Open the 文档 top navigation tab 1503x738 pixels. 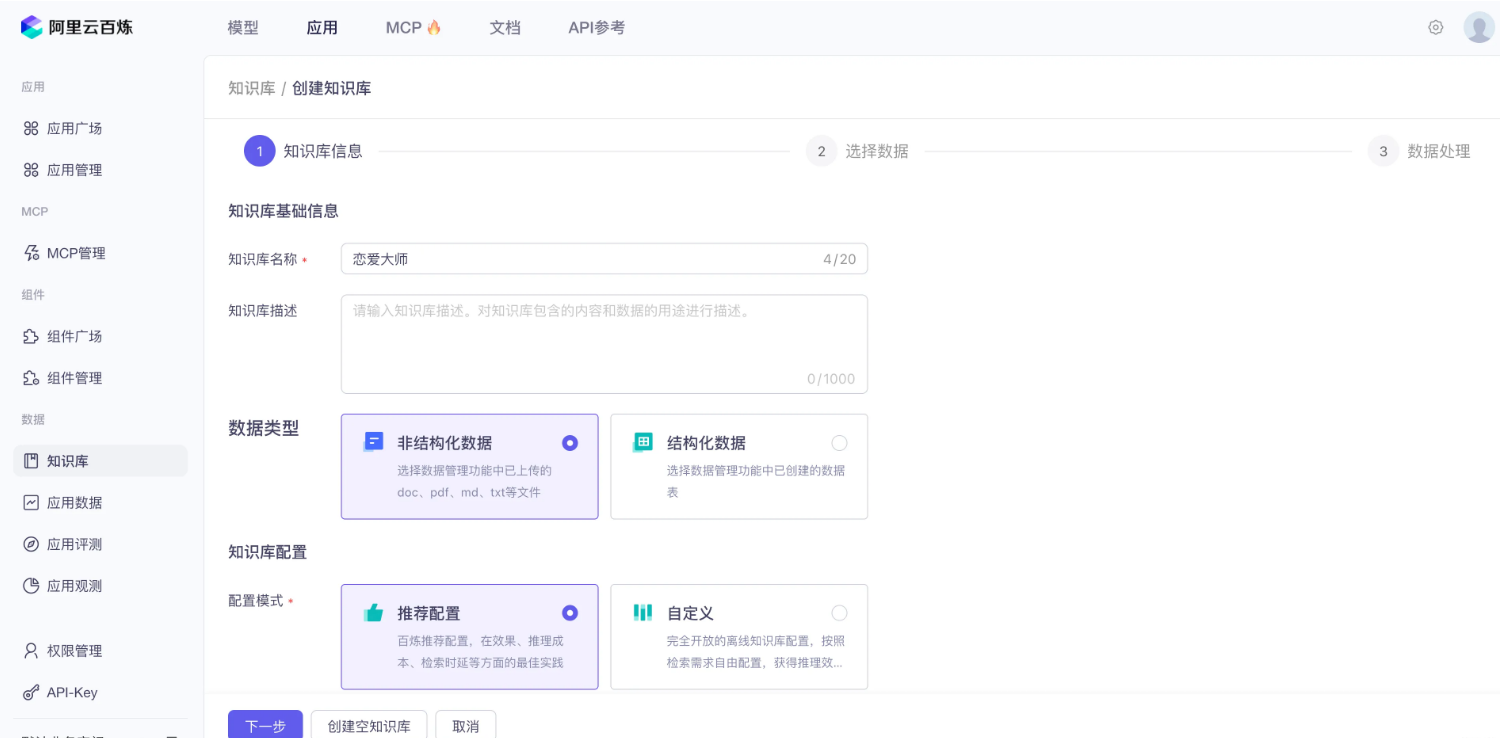click(505, 28)
